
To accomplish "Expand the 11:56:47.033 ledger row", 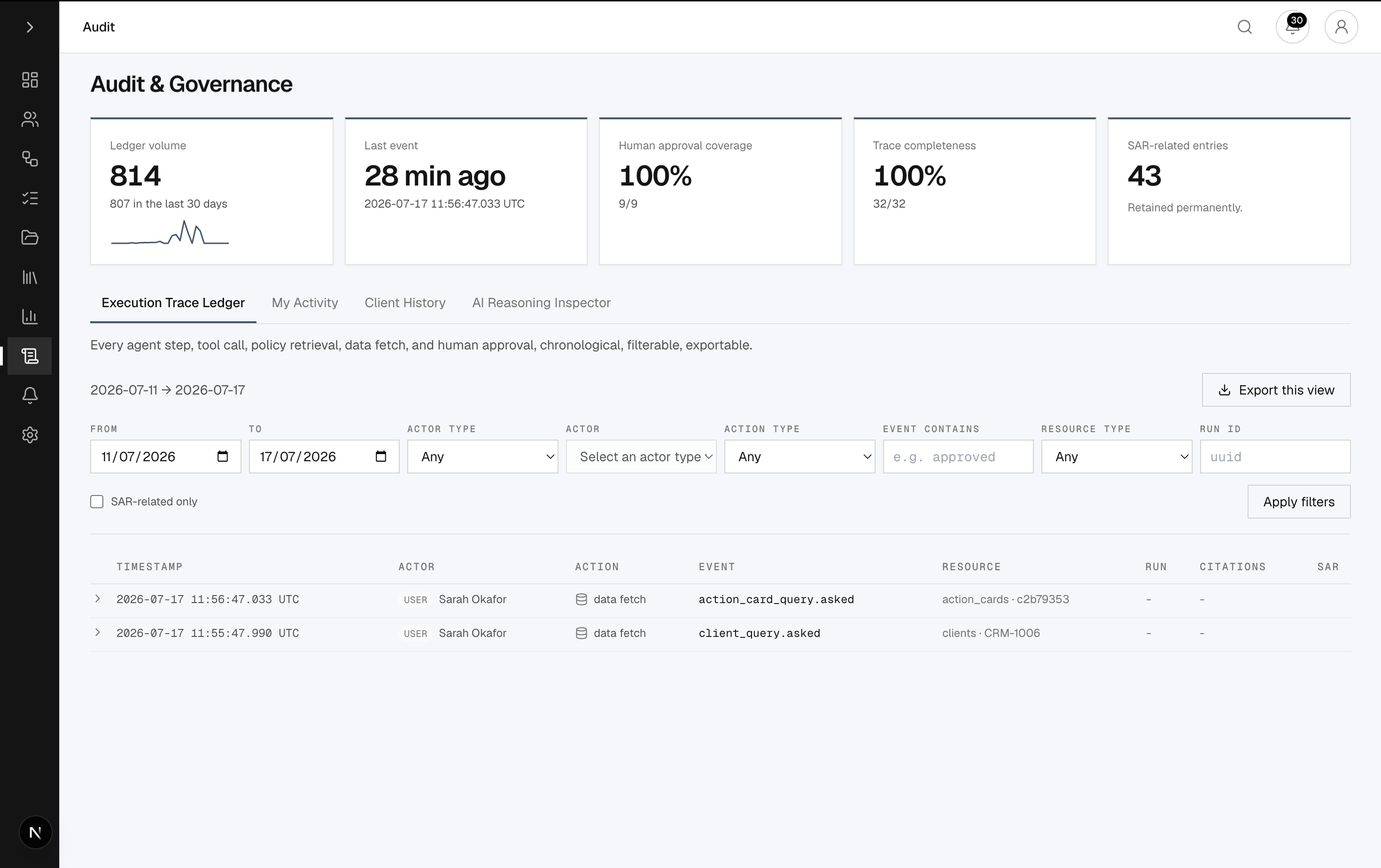I will pyautogui.click(x=98, y=598).
